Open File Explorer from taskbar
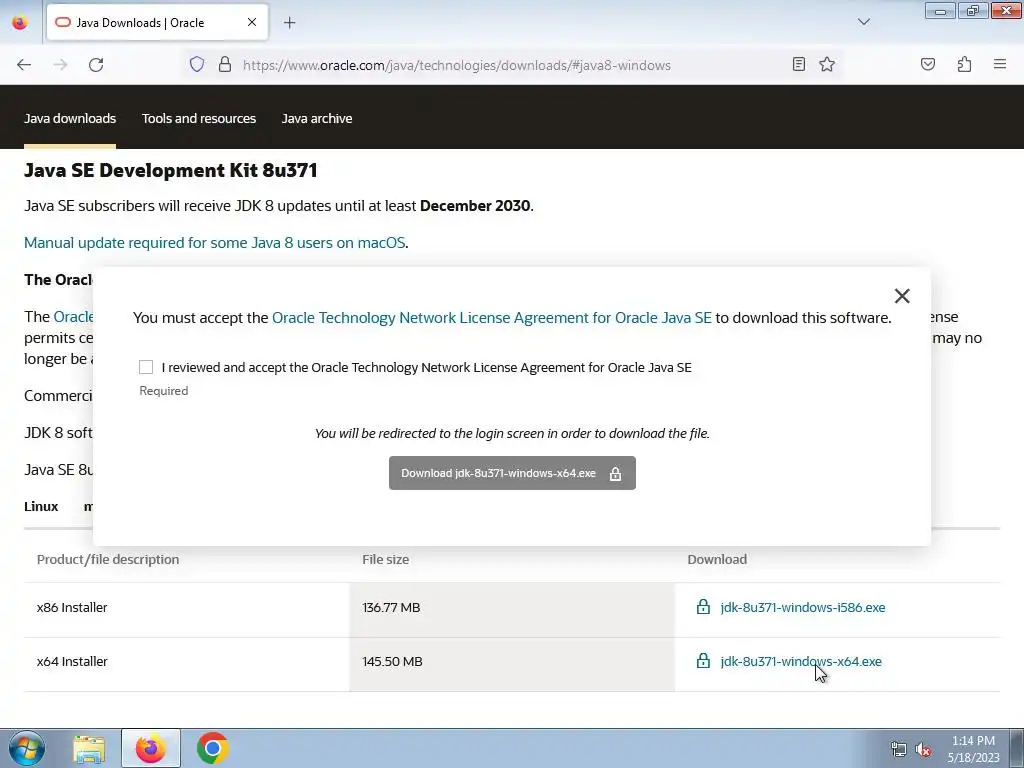 pos(89,749)
